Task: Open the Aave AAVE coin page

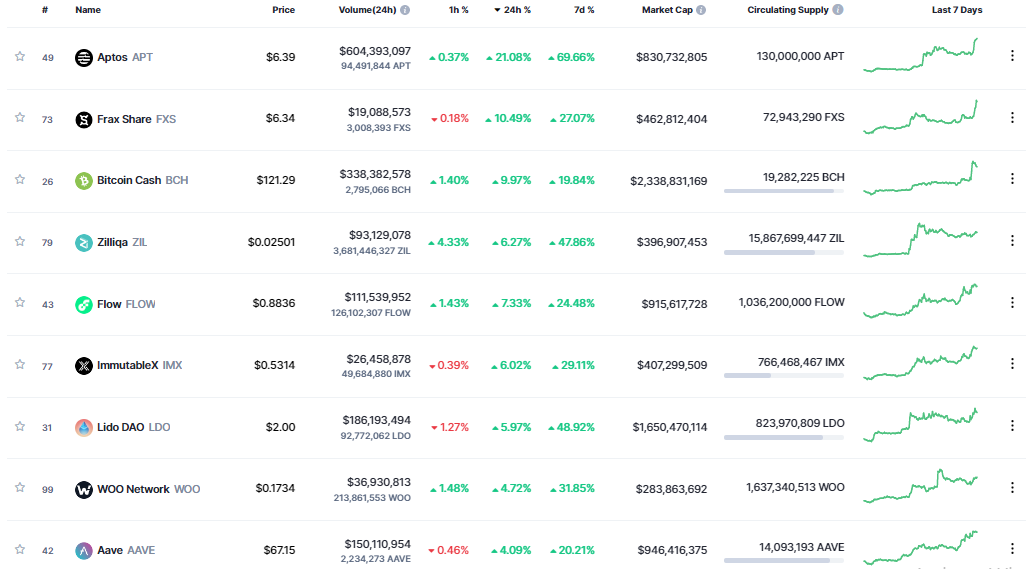Action: pyautogui.click(x=126, y=550)
